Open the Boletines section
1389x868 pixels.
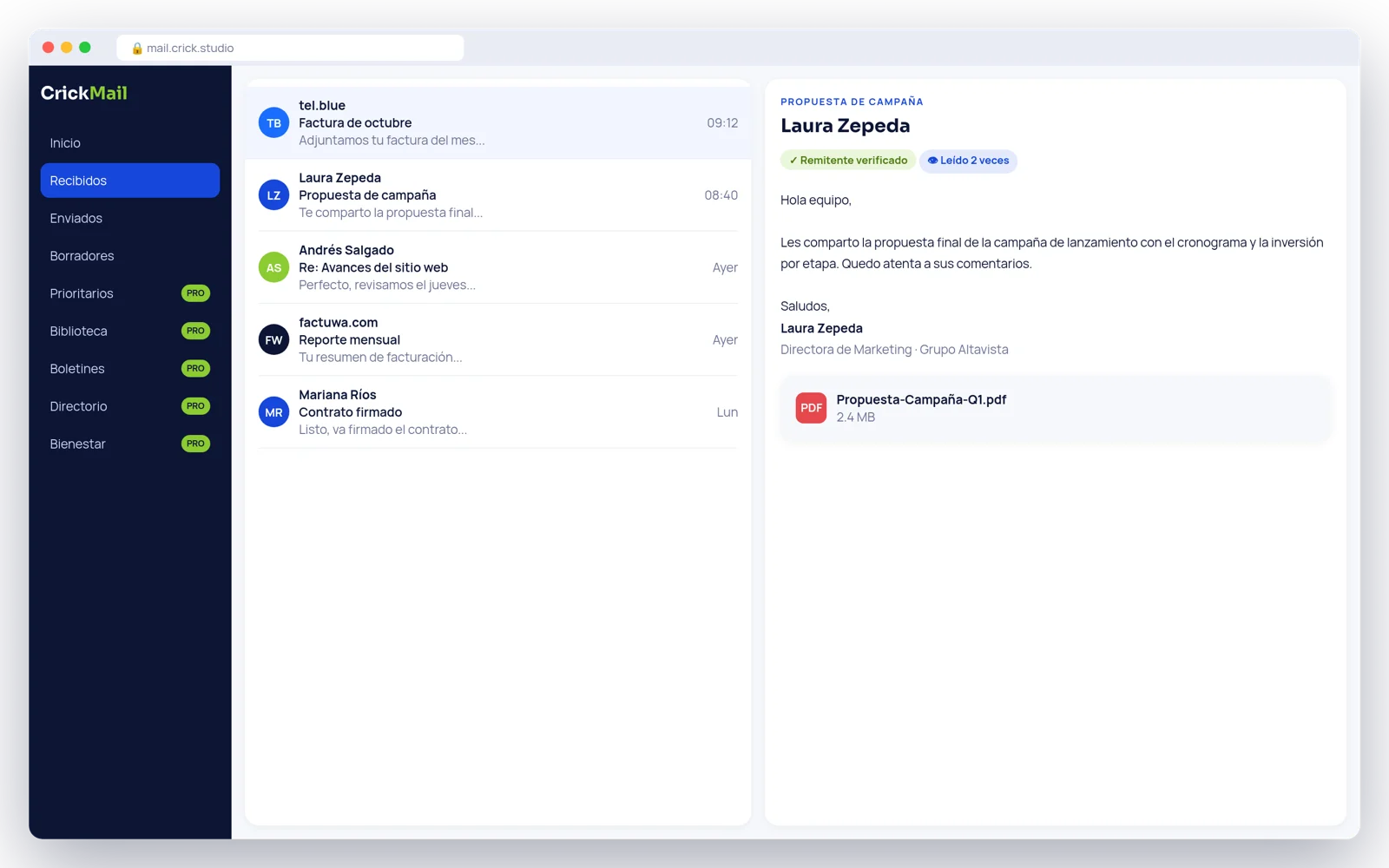(x=130, y=368)
